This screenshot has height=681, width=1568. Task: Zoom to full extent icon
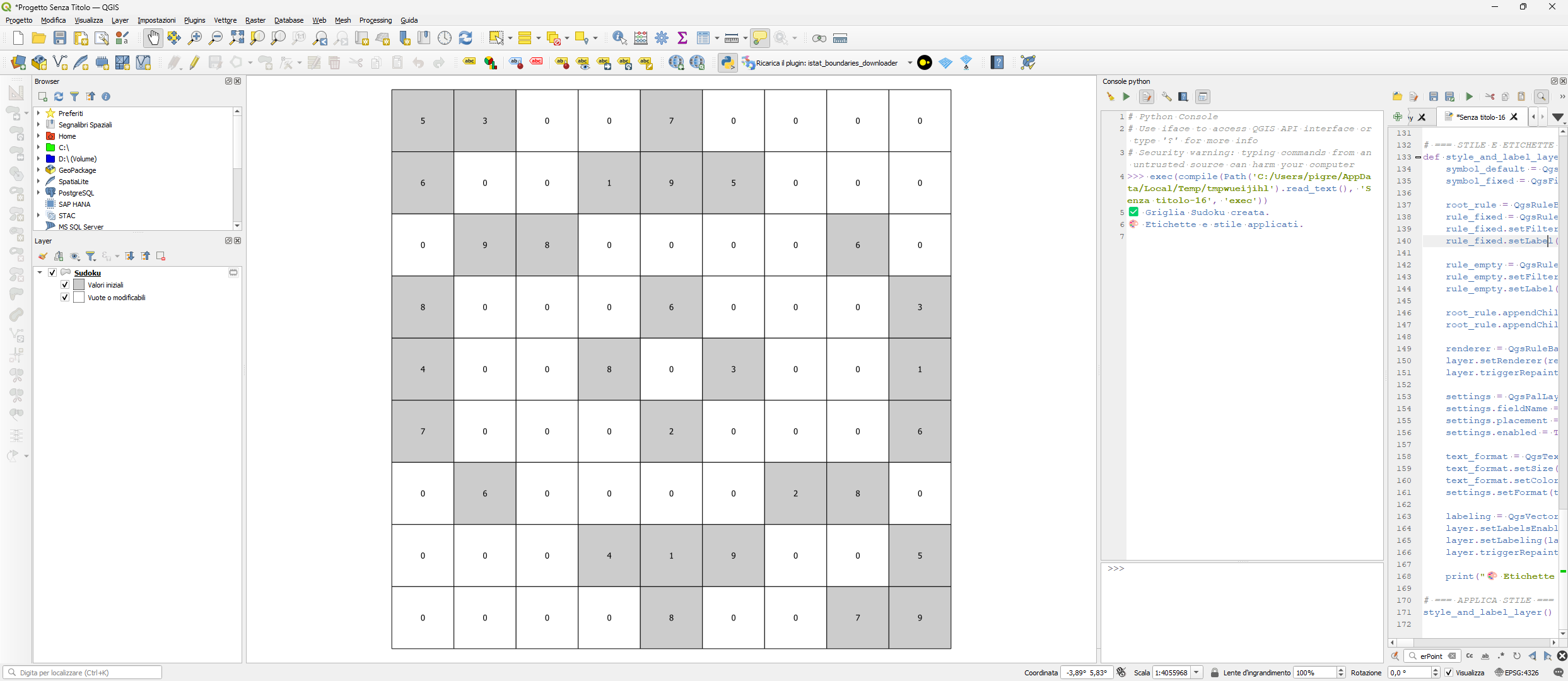click(x=237, y=38)
